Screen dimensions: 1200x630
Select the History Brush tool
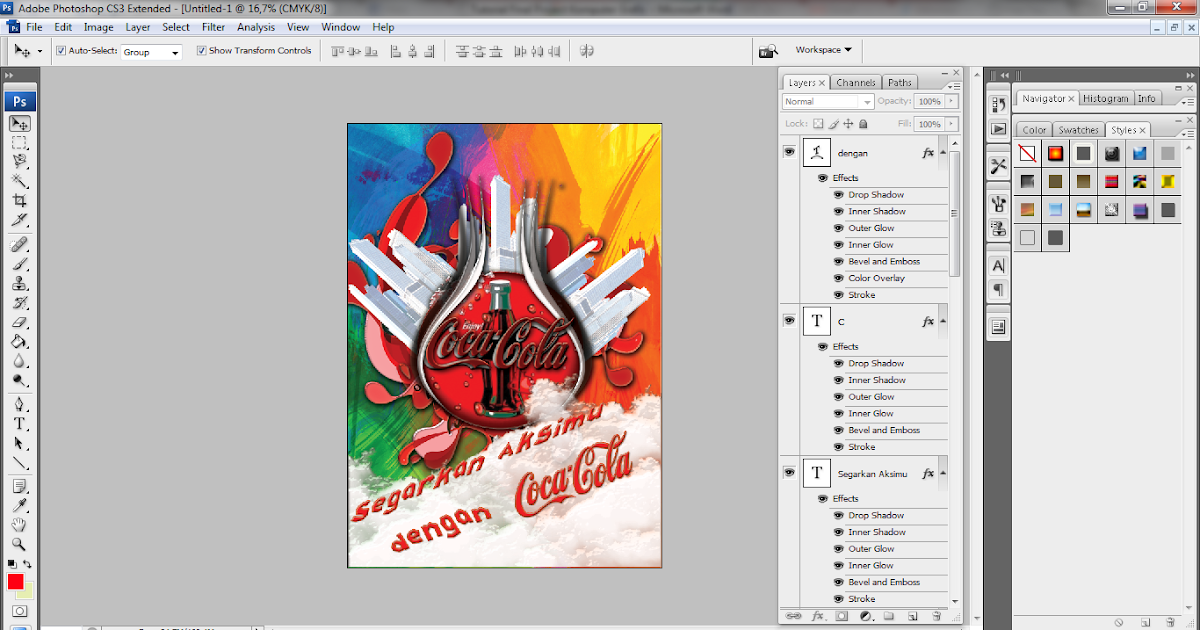pyautogui.click(x=20, y=302)
